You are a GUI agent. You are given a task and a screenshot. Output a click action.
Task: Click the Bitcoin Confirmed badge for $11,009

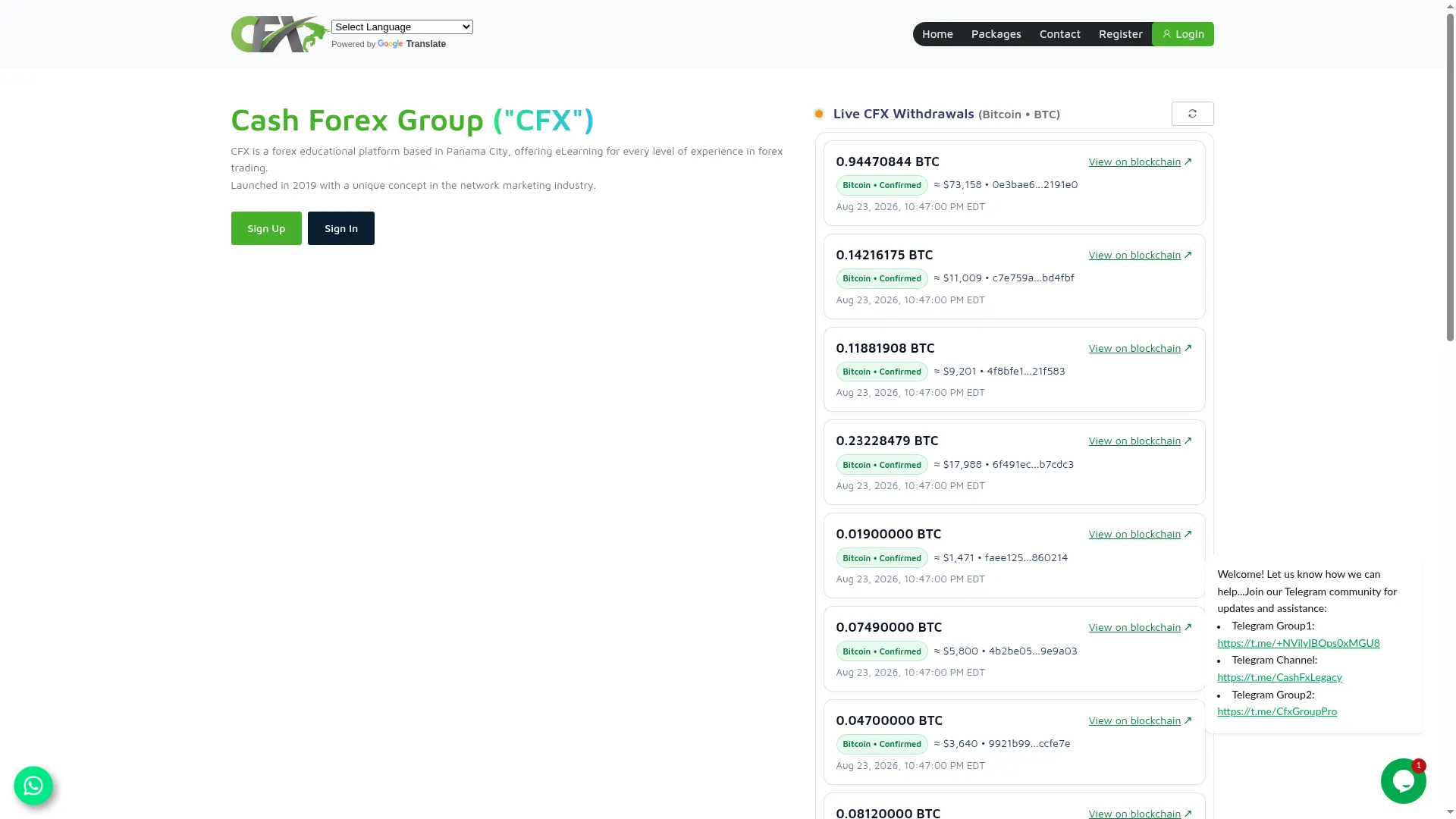point(882,278)
